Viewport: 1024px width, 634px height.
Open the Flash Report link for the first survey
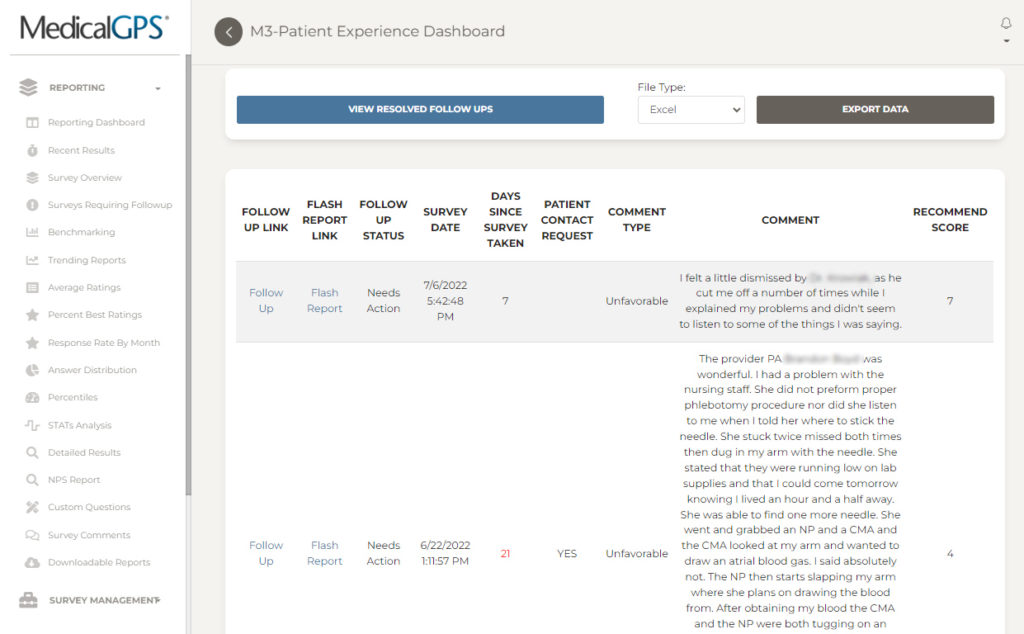click(x=324, y=300)
